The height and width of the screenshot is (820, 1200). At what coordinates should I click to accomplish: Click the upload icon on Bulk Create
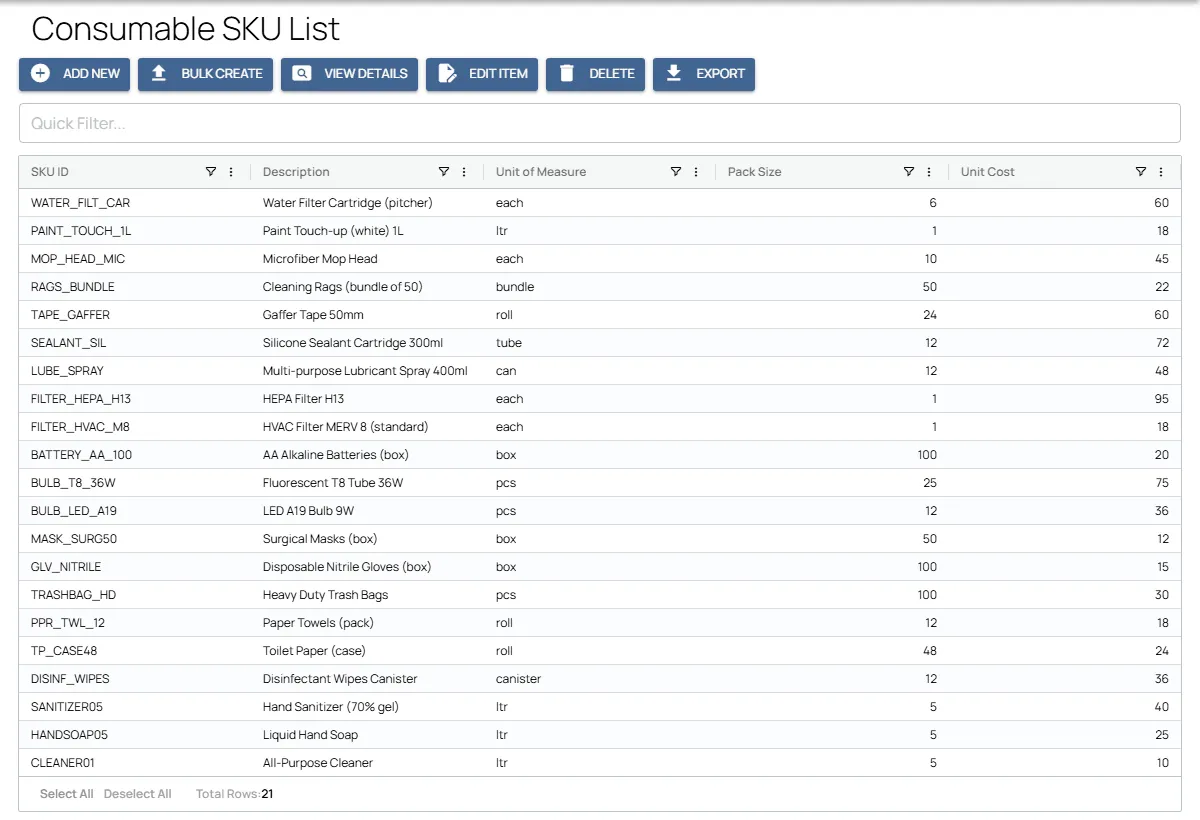point(159,73)
